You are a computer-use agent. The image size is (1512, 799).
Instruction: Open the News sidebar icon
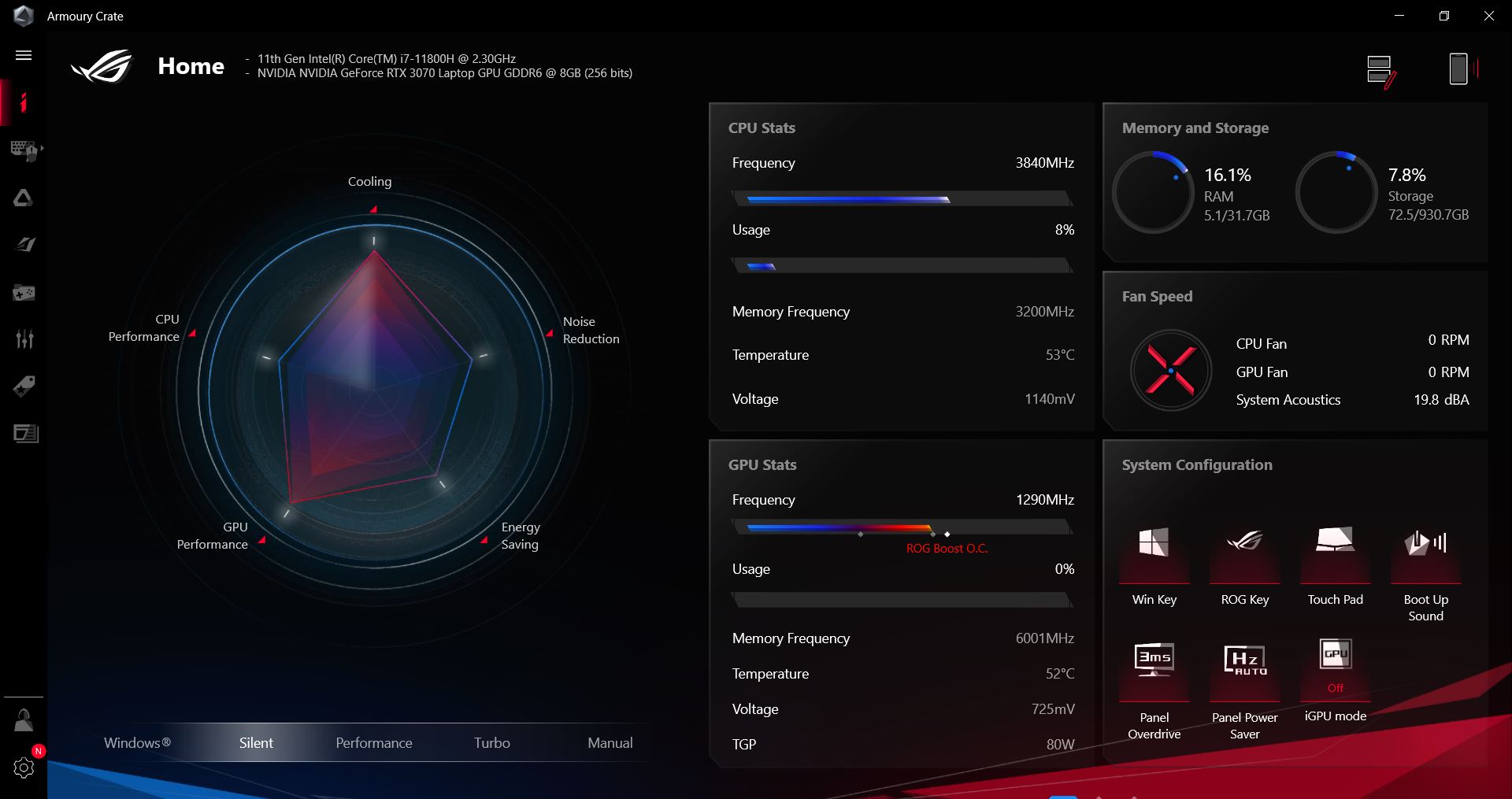tap(24, 433)
